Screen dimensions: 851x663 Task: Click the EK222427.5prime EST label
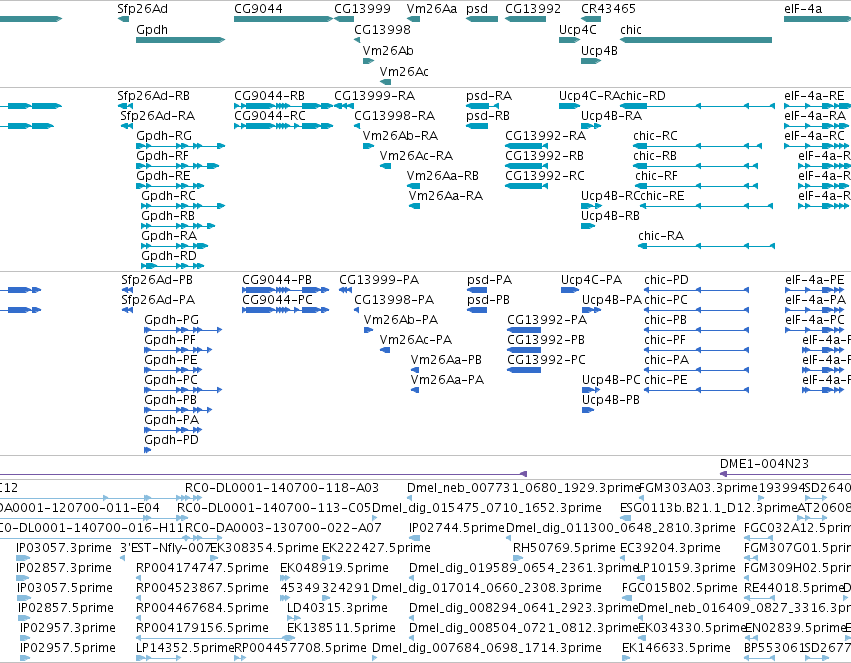376,548
